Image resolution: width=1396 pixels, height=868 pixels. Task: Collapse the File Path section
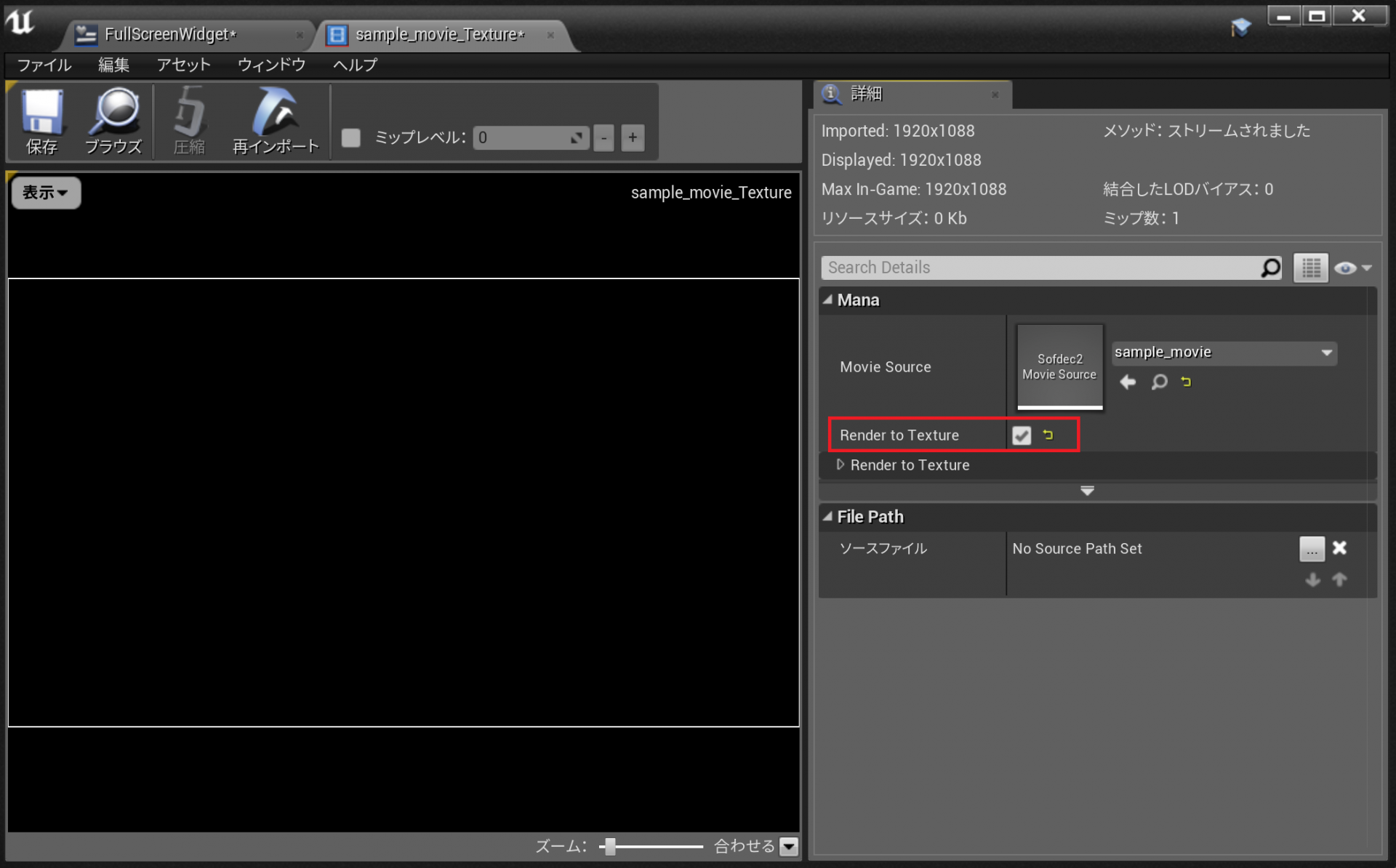coord(827,516)
